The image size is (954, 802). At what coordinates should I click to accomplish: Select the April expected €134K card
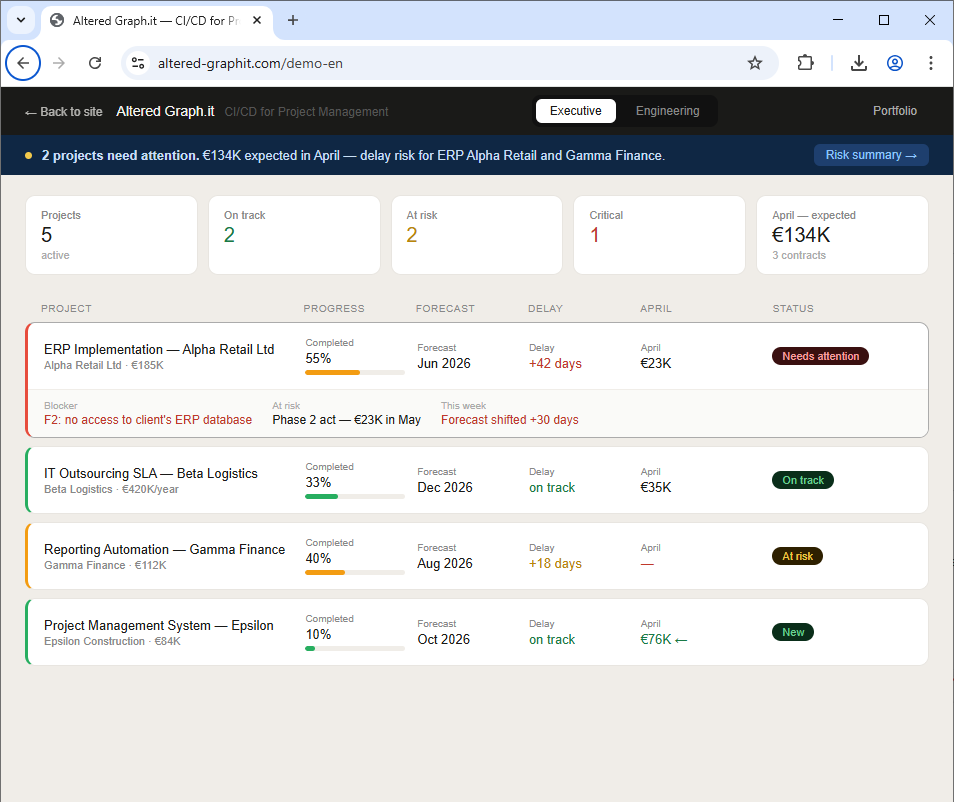[842, 235]
